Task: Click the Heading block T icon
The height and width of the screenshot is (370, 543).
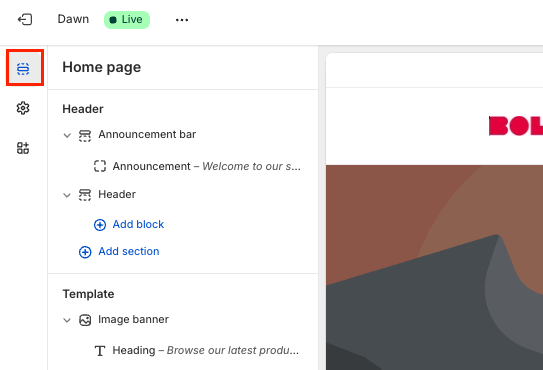Action: click(100, 351)
